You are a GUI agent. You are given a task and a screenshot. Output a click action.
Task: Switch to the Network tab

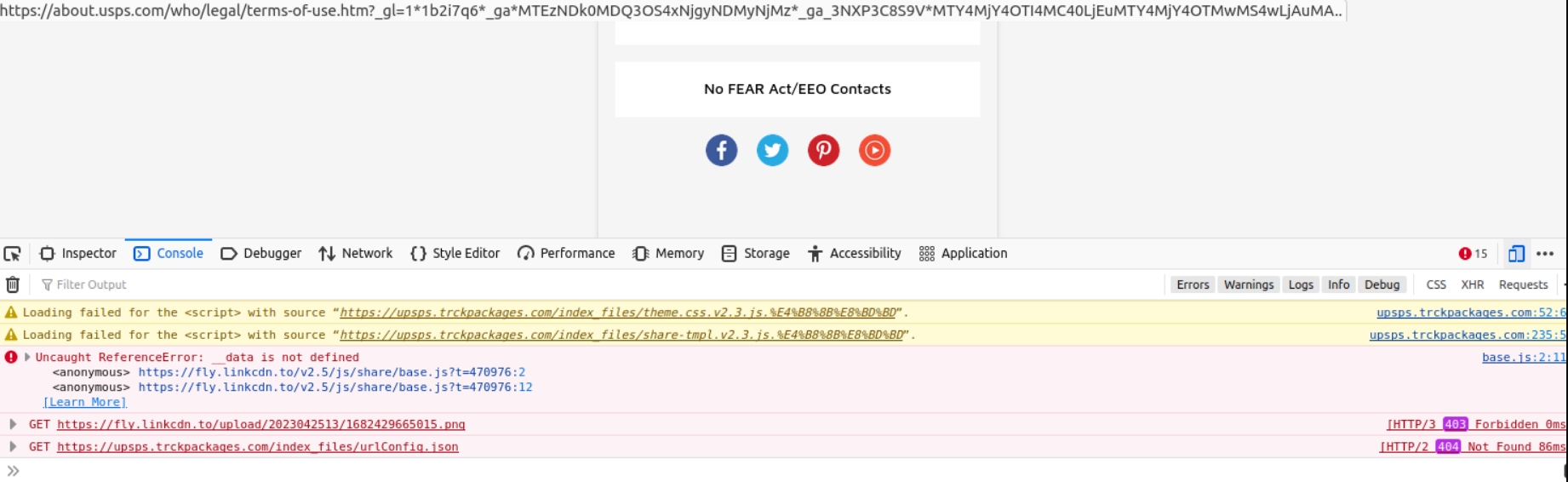click(356, 254)
